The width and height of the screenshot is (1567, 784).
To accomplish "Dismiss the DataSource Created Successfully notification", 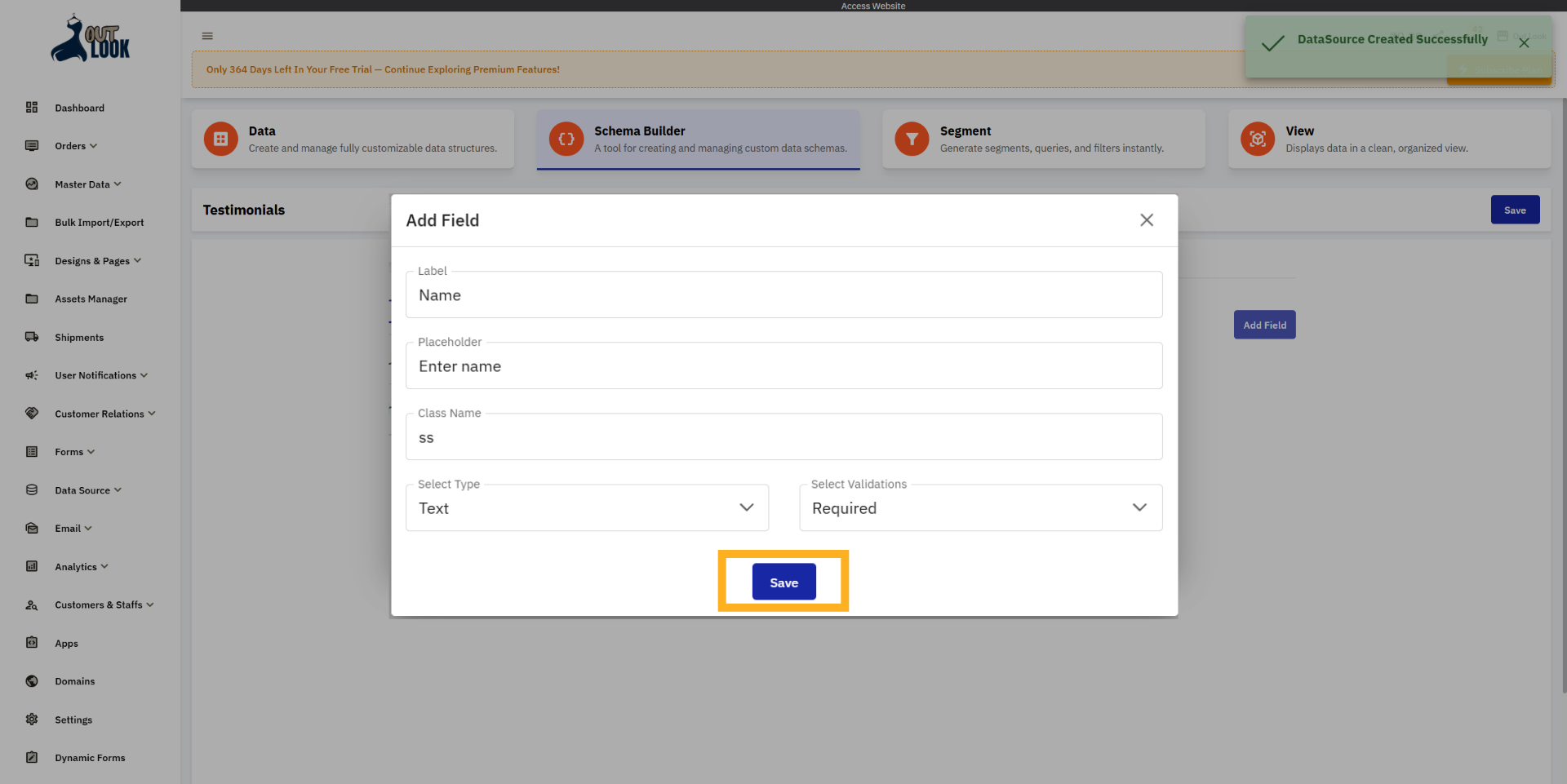I will [1524, 43].
